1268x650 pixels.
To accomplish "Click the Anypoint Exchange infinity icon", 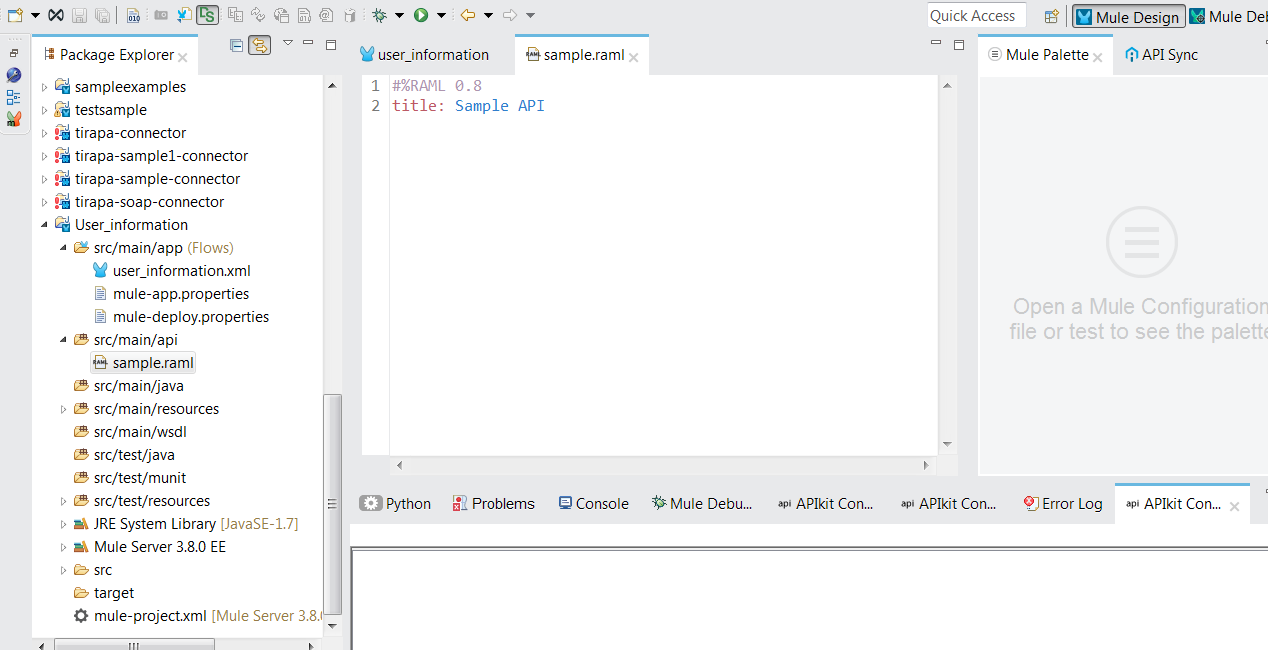I will (x=56, y=15).
